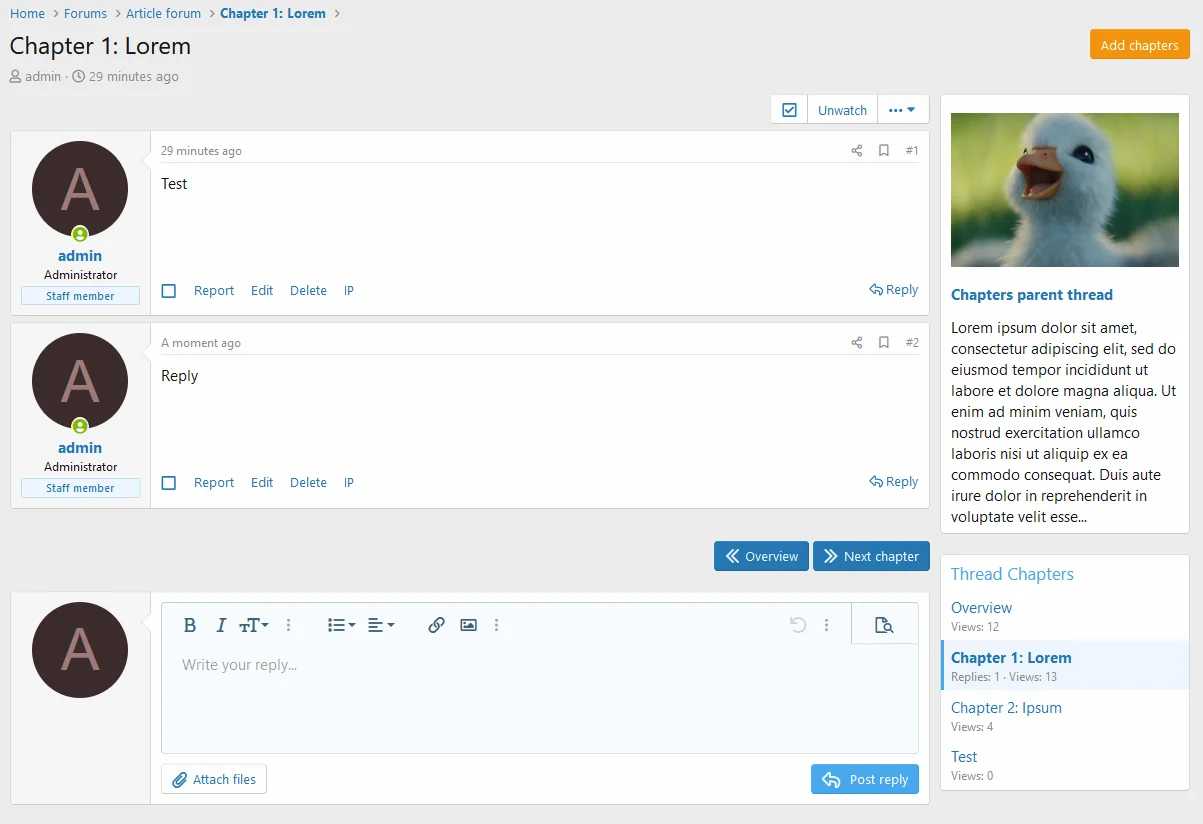Viewport: 1203px width, 824px height.
Task: Open the text alignment dropdown
Action: pyautogui.click(x=379, y=625)
